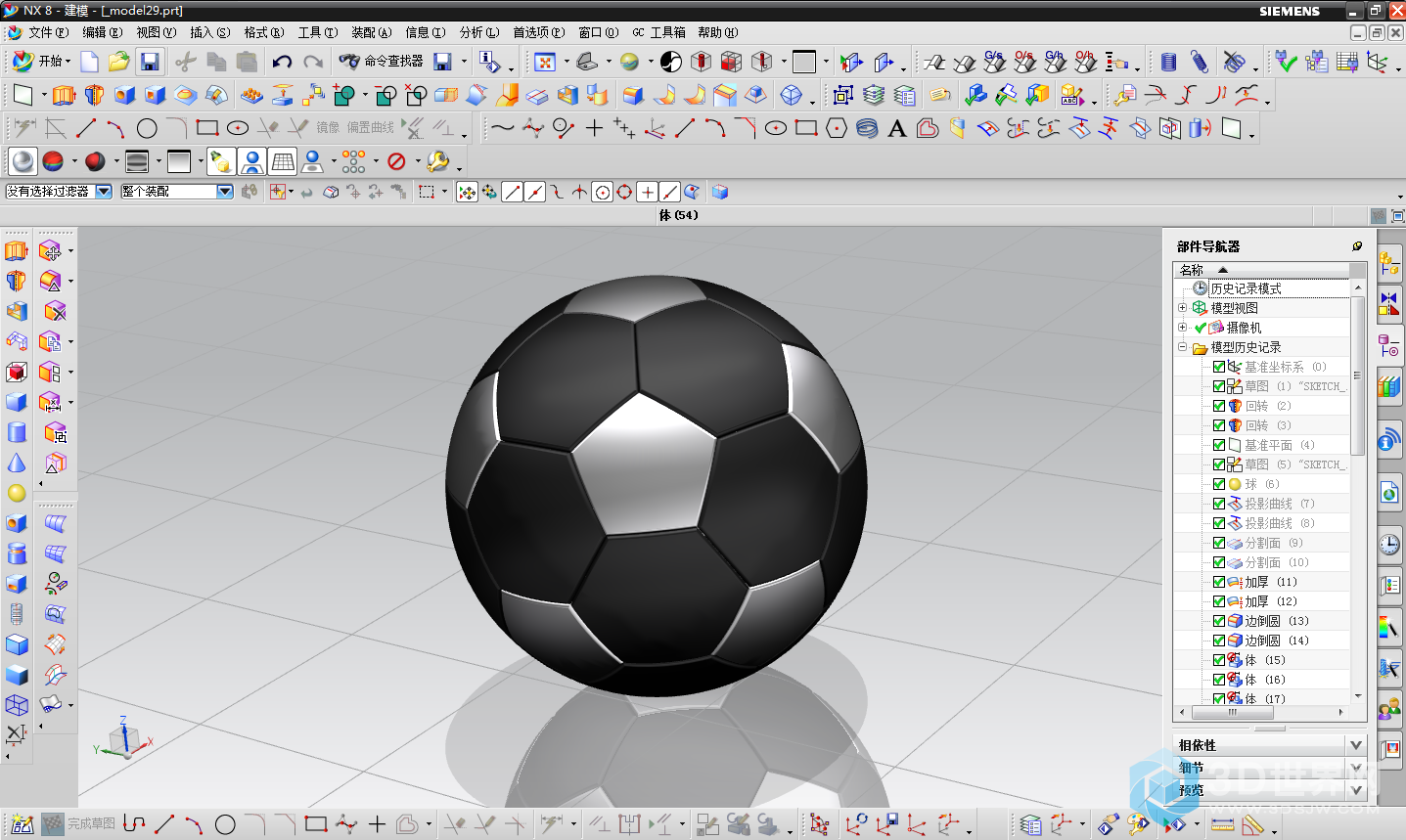Click the Spline curve icon
The width and height of the screenshot is (1406, 840).
pos(502,128)
